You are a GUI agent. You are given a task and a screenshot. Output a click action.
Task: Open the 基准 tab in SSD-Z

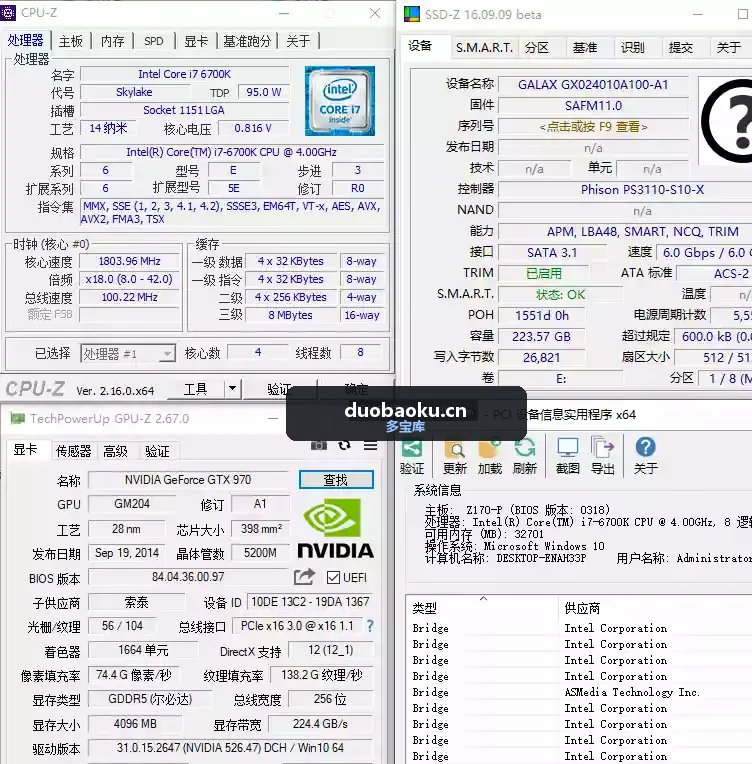click(x=585, y=48)
